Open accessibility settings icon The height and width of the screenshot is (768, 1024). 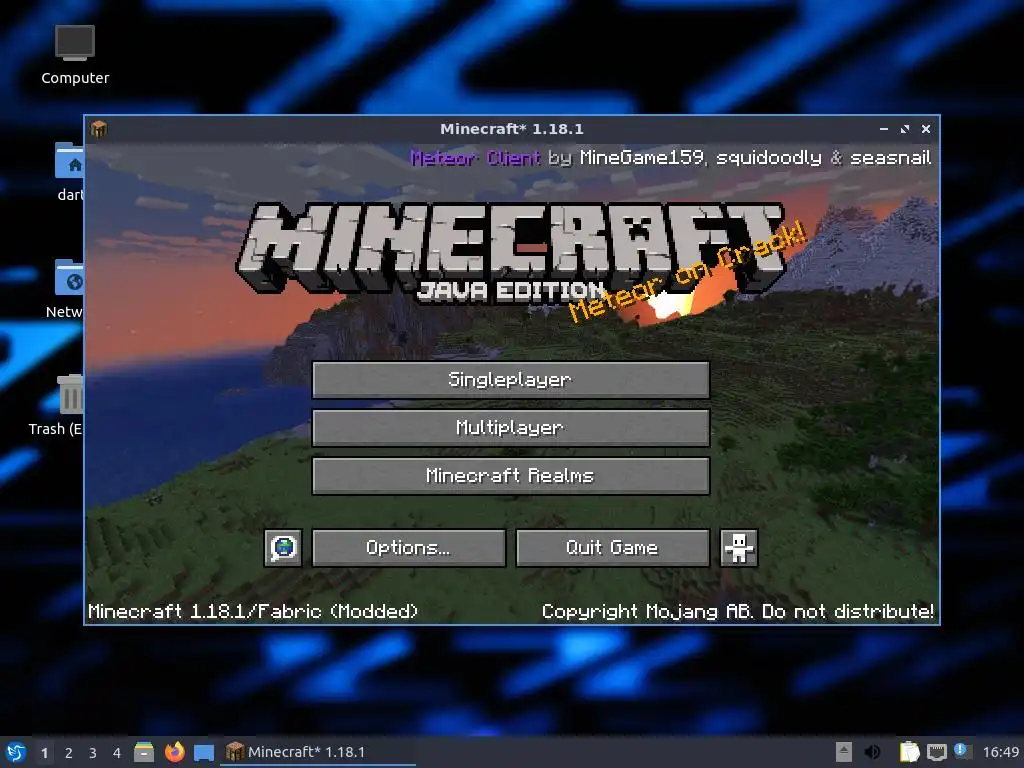tap(739, 547)
